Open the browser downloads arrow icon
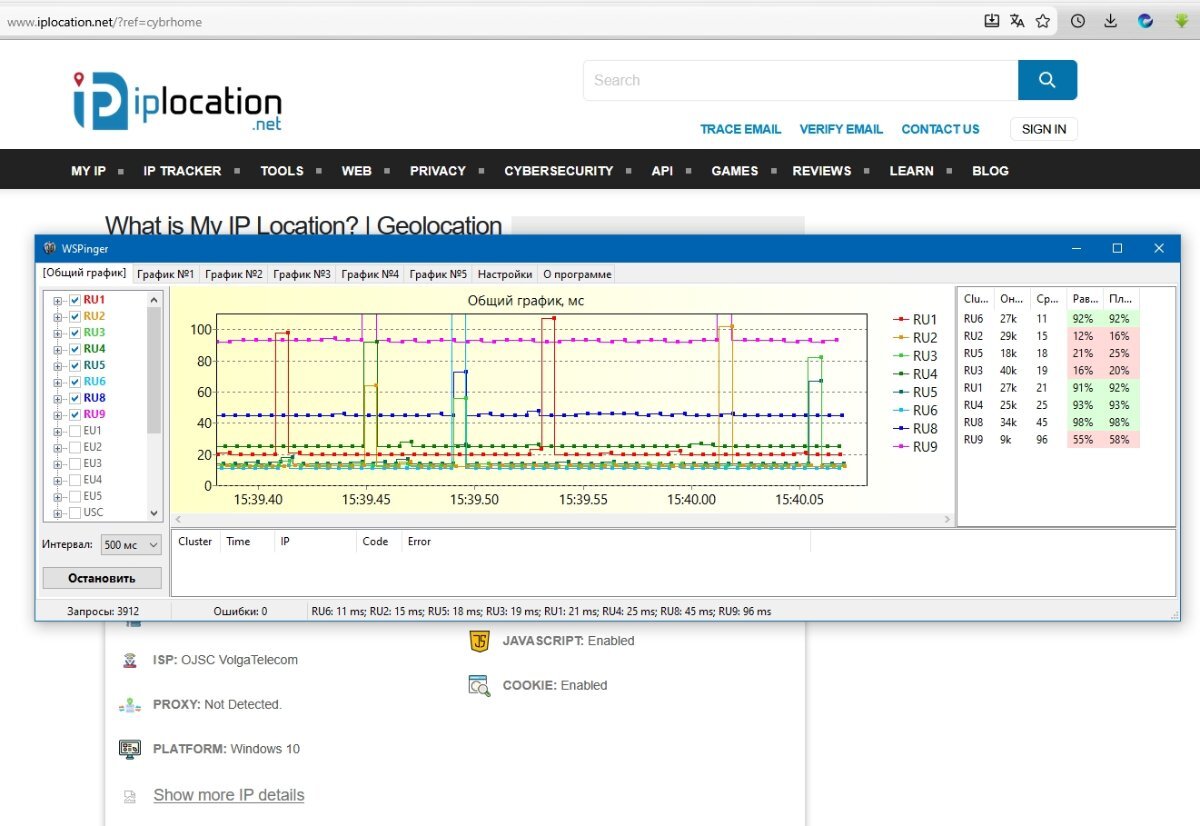Viewport: 1200px width, 826px height. pyautogui.click(x=1110, y=21)
